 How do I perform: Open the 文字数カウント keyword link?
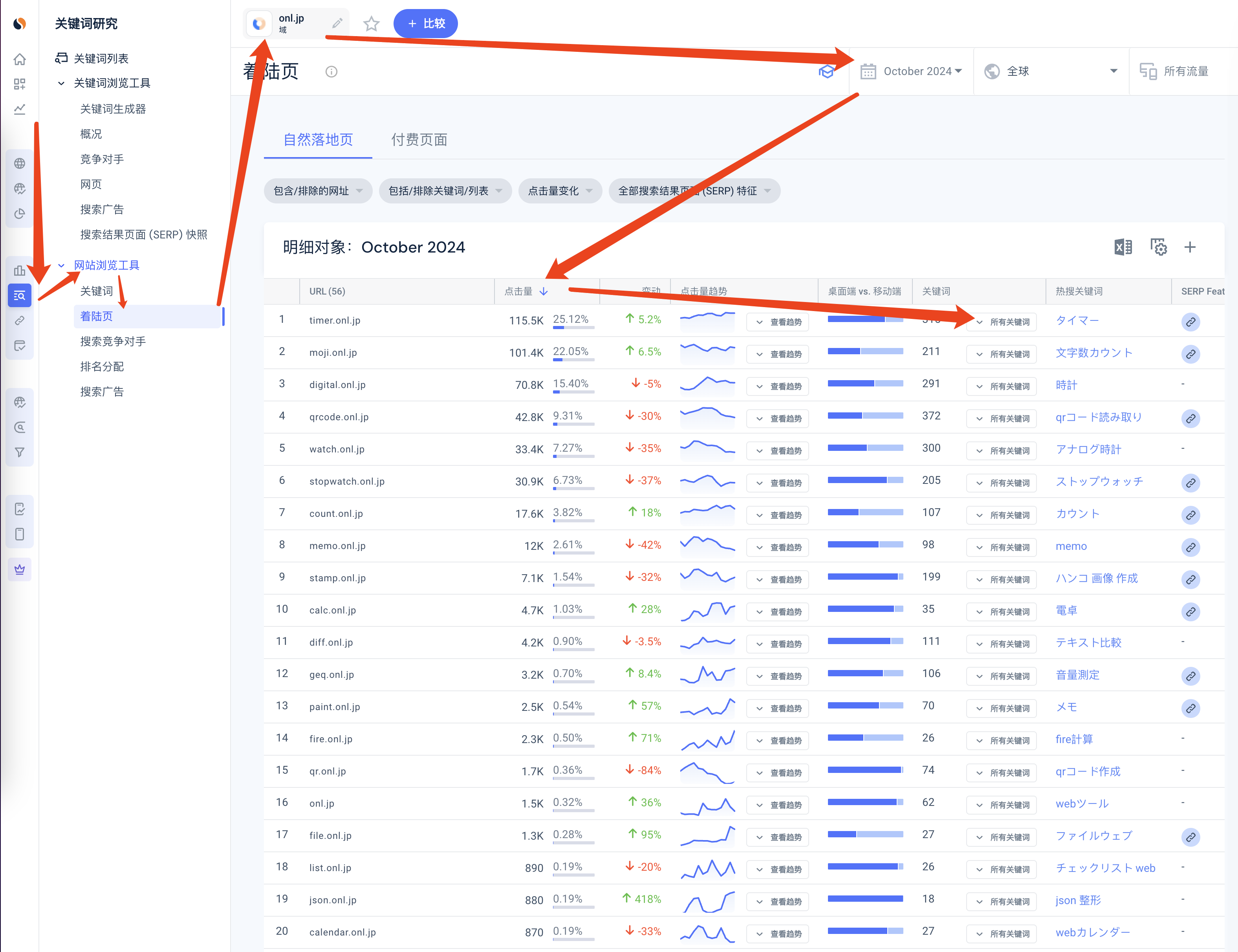pos(1093,352)
